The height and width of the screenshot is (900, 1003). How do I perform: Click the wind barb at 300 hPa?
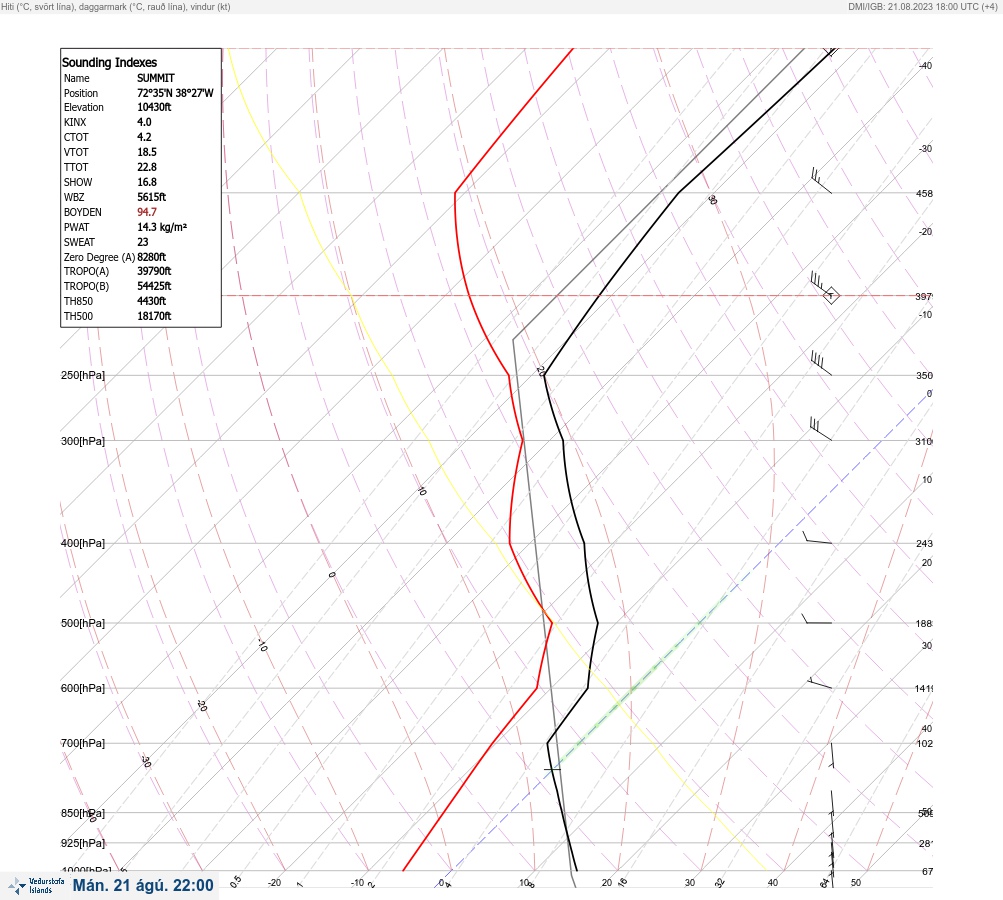pos(821,429)
